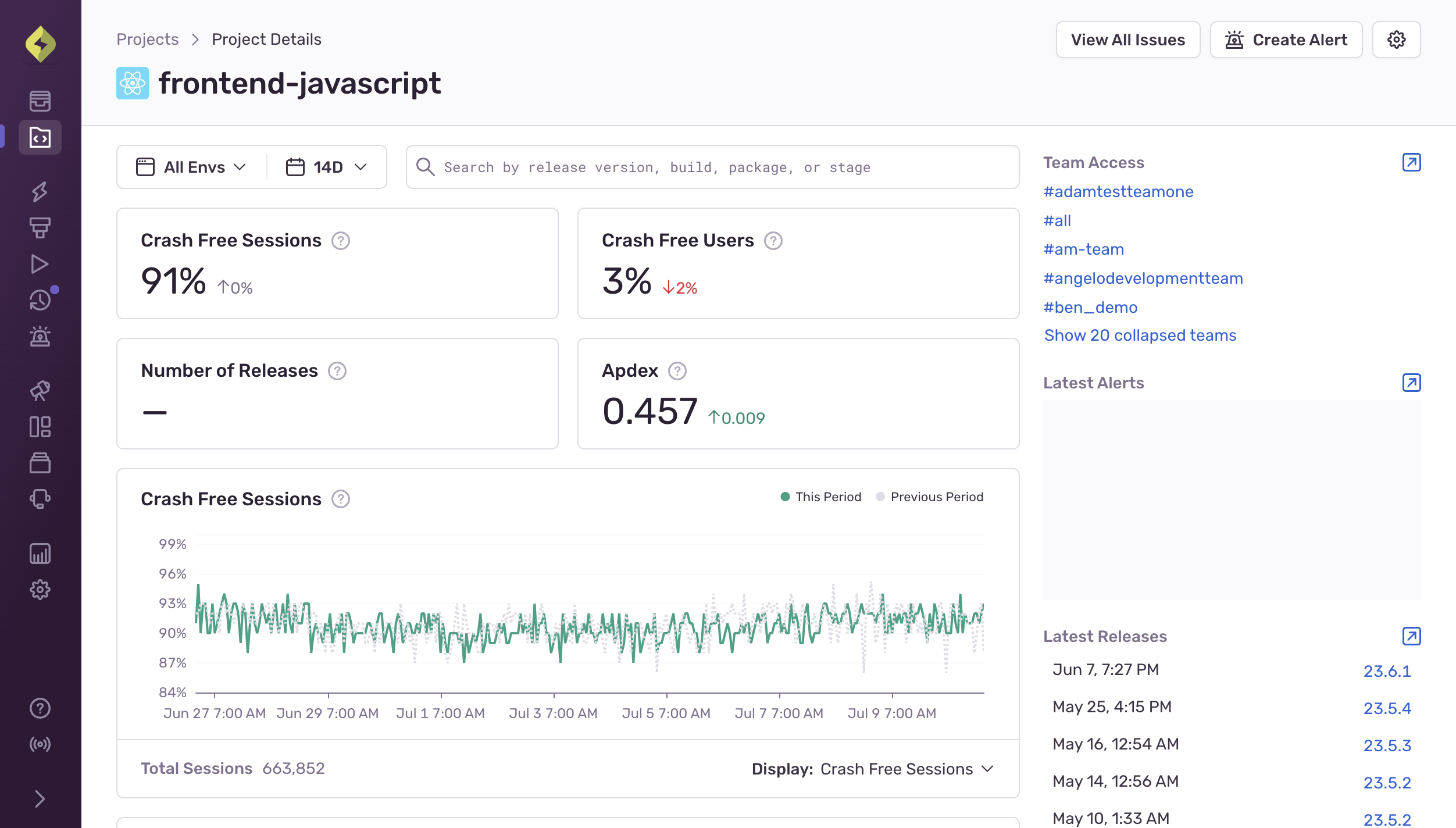Click the Project Details breadcrumb text
1456x828 pixels.
(x=266, y=39)
